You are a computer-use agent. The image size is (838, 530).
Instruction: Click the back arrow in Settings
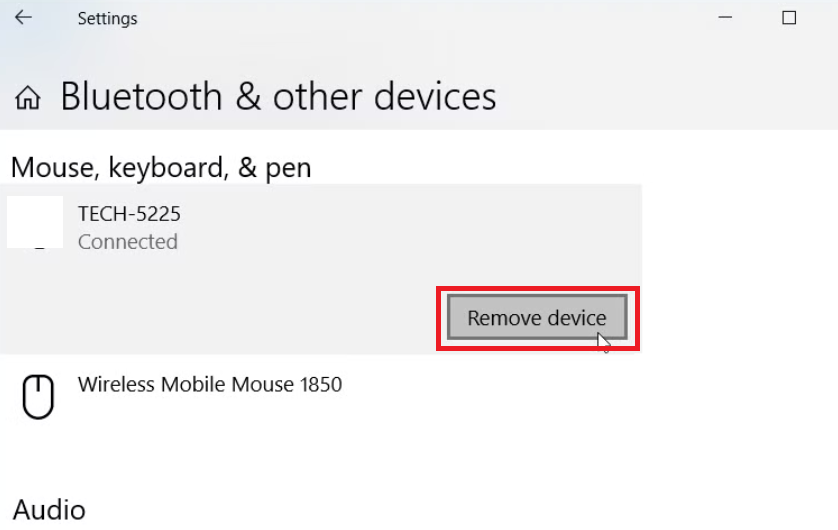click(23, 18)
